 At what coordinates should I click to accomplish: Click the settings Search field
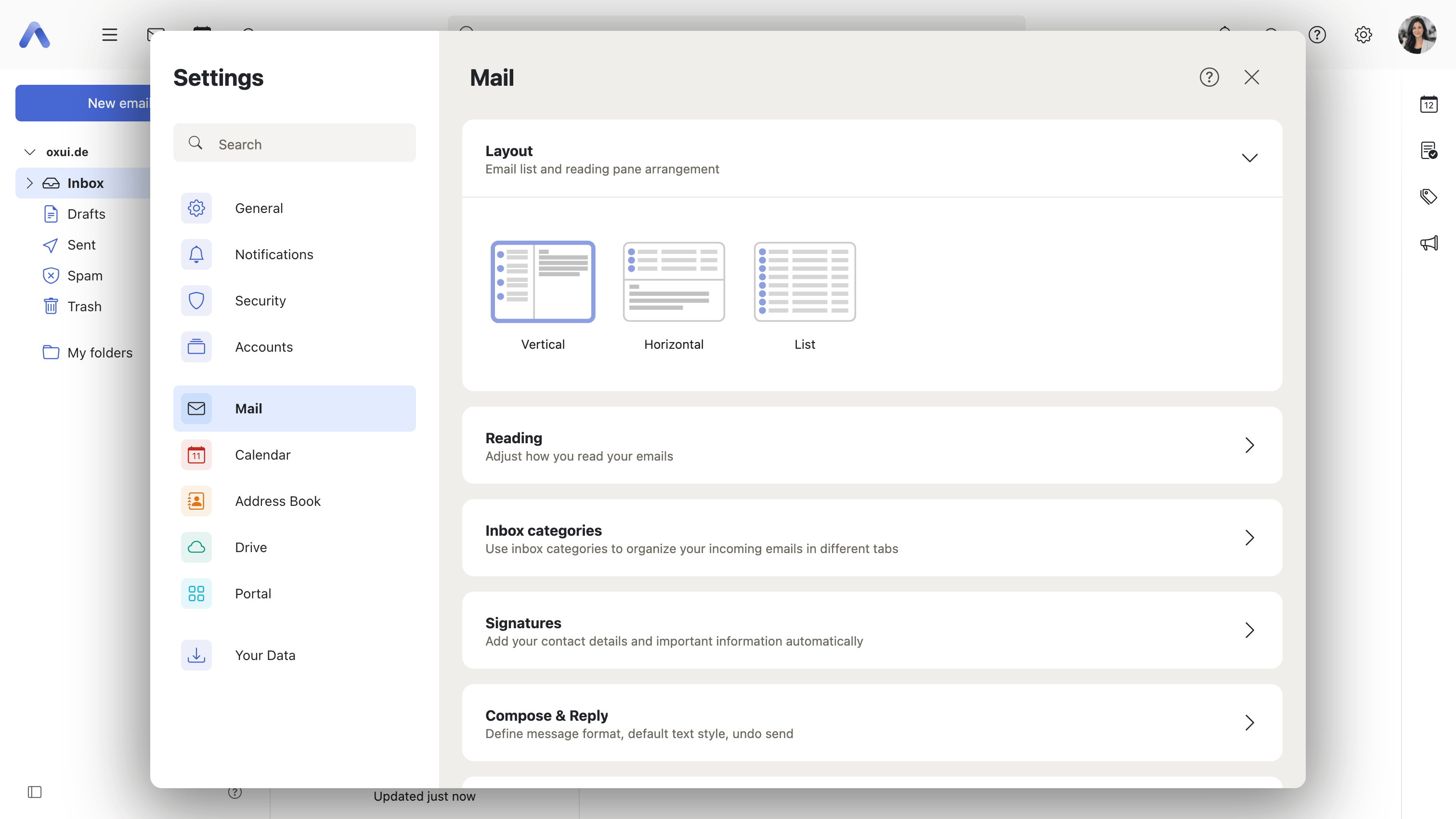click(x=295, y=143)
